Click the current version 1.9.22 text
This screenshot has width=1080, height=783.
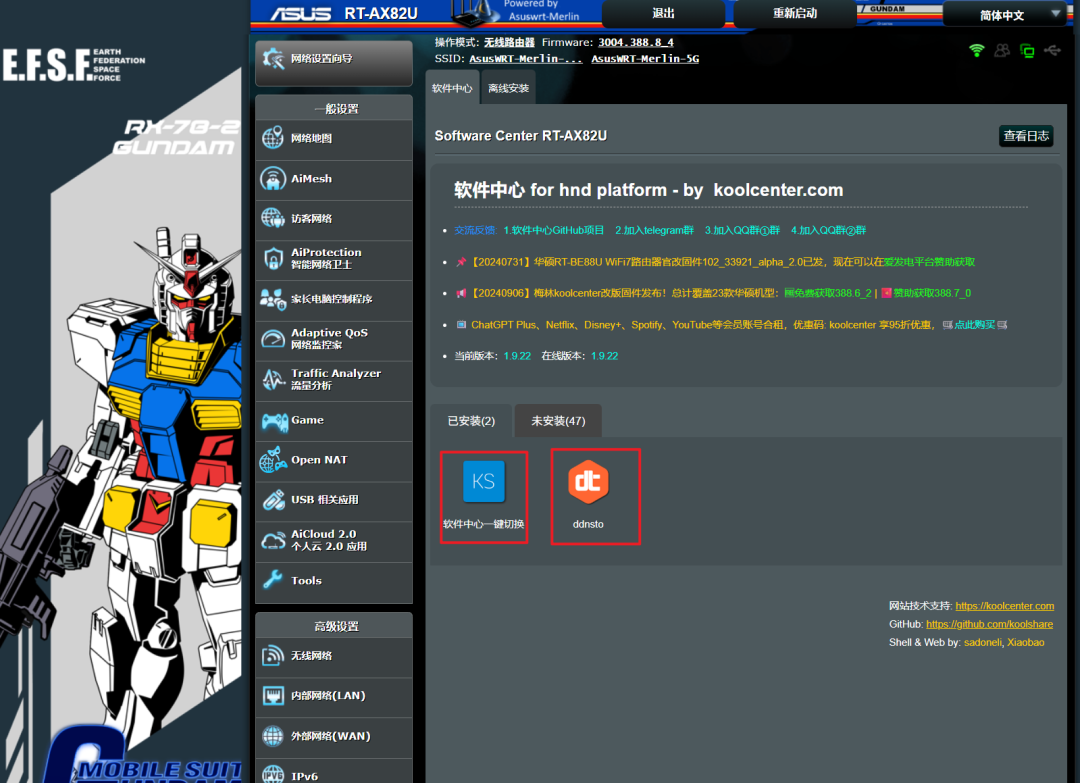(517, 356)
